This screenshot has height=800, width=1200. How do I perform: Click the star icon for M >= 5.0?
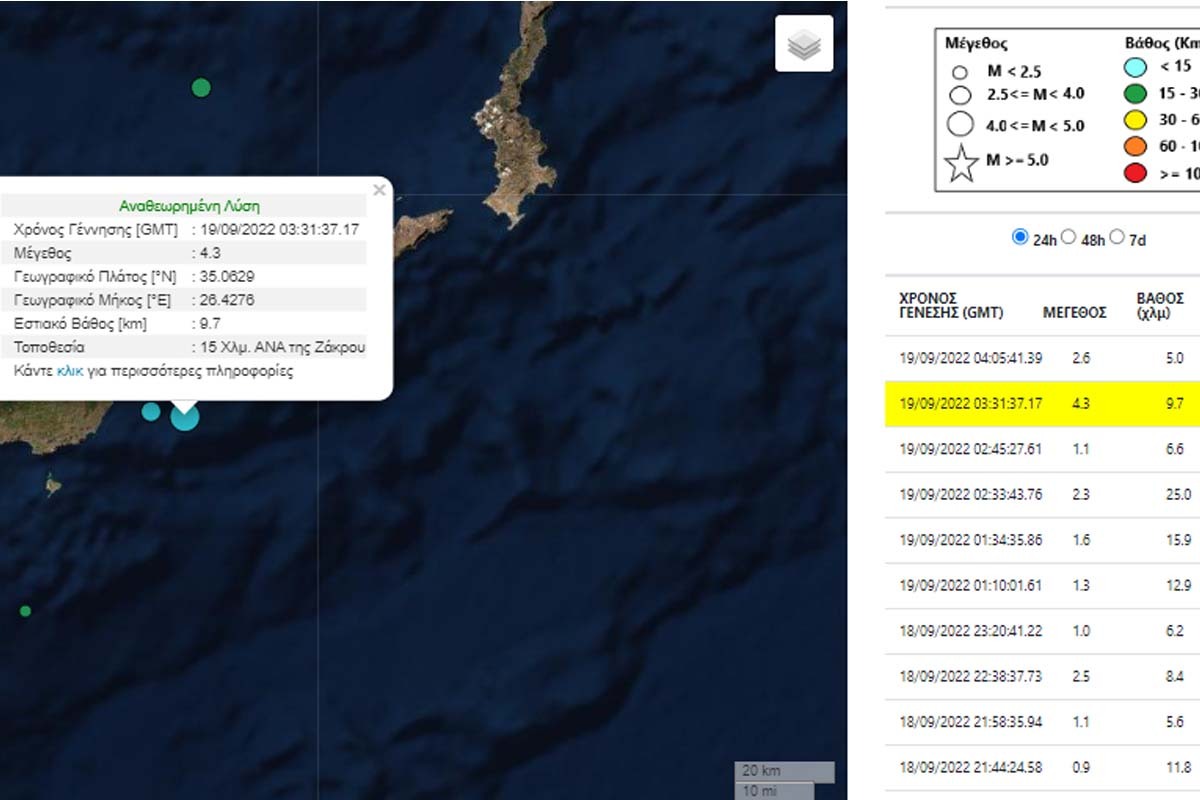[961, 162]
